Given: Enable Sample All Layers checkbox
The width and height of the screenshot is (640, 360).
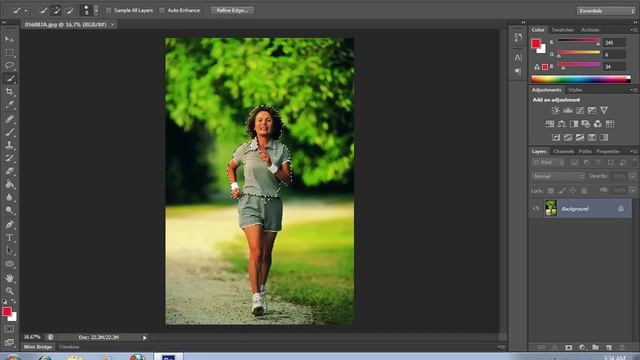Looking at the screenshot, I should 109,10.
